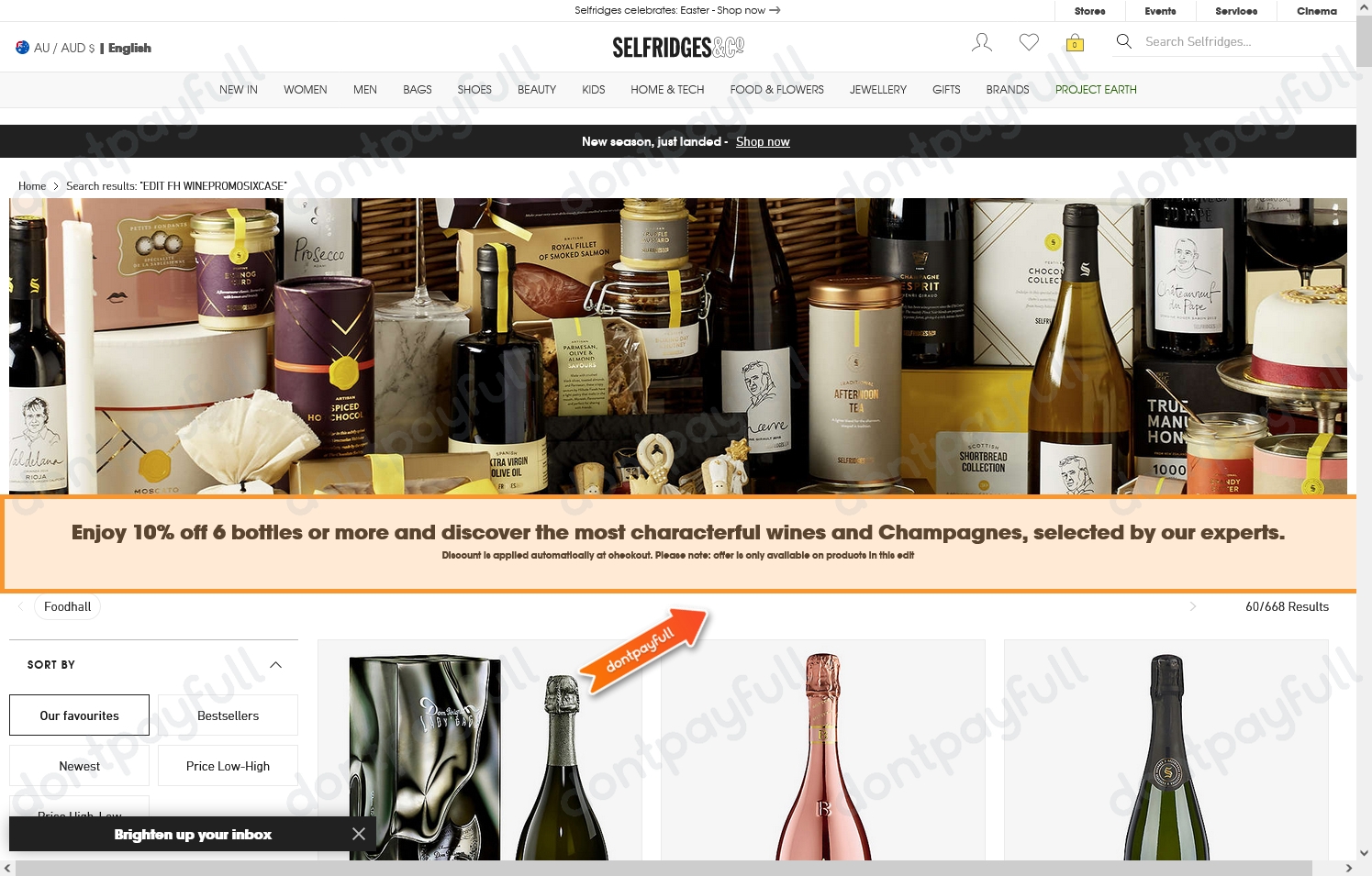Open the Dom Pérignon champagne product image

(x=479, y=752)
